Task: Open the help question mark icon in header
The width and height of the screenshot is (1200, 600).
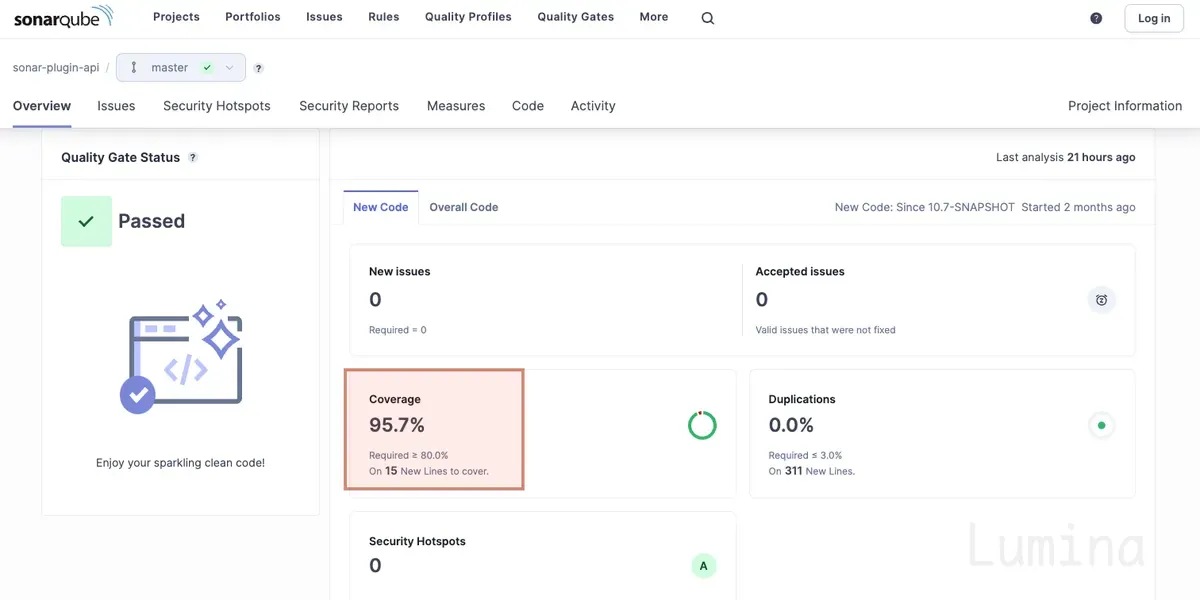Action: pyautogui.click(x=1096, y=18)
